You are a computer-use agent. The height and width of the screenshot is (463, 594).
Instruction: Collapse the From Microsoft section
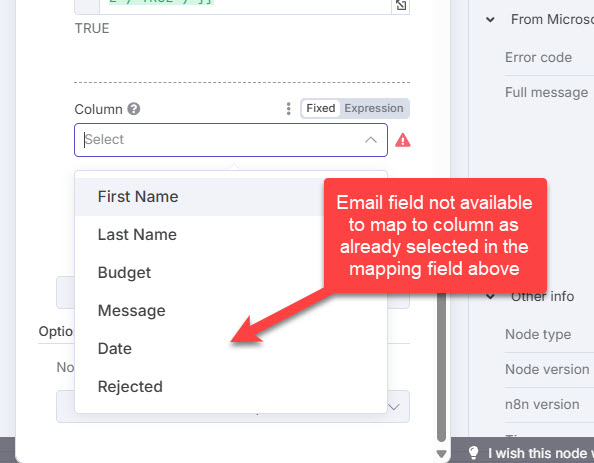pos(490,19)
